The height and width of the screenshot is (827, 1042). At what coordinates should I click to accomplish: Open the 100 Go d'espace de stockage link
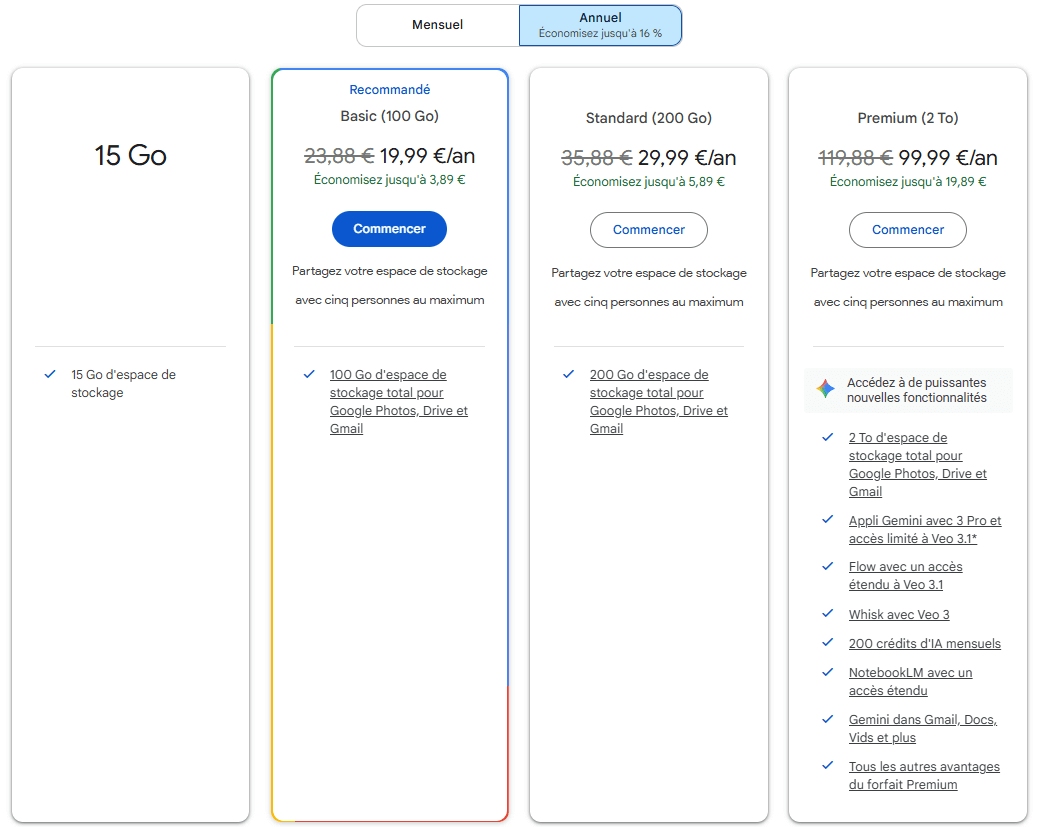coord(399,402)
